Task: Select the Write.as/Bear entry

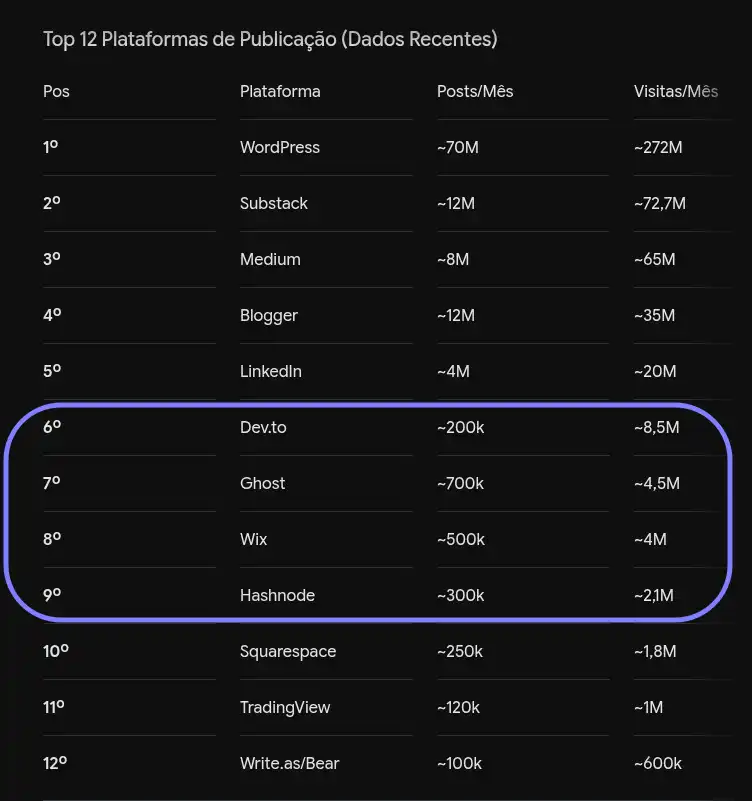Action: [x=290, y=763]
